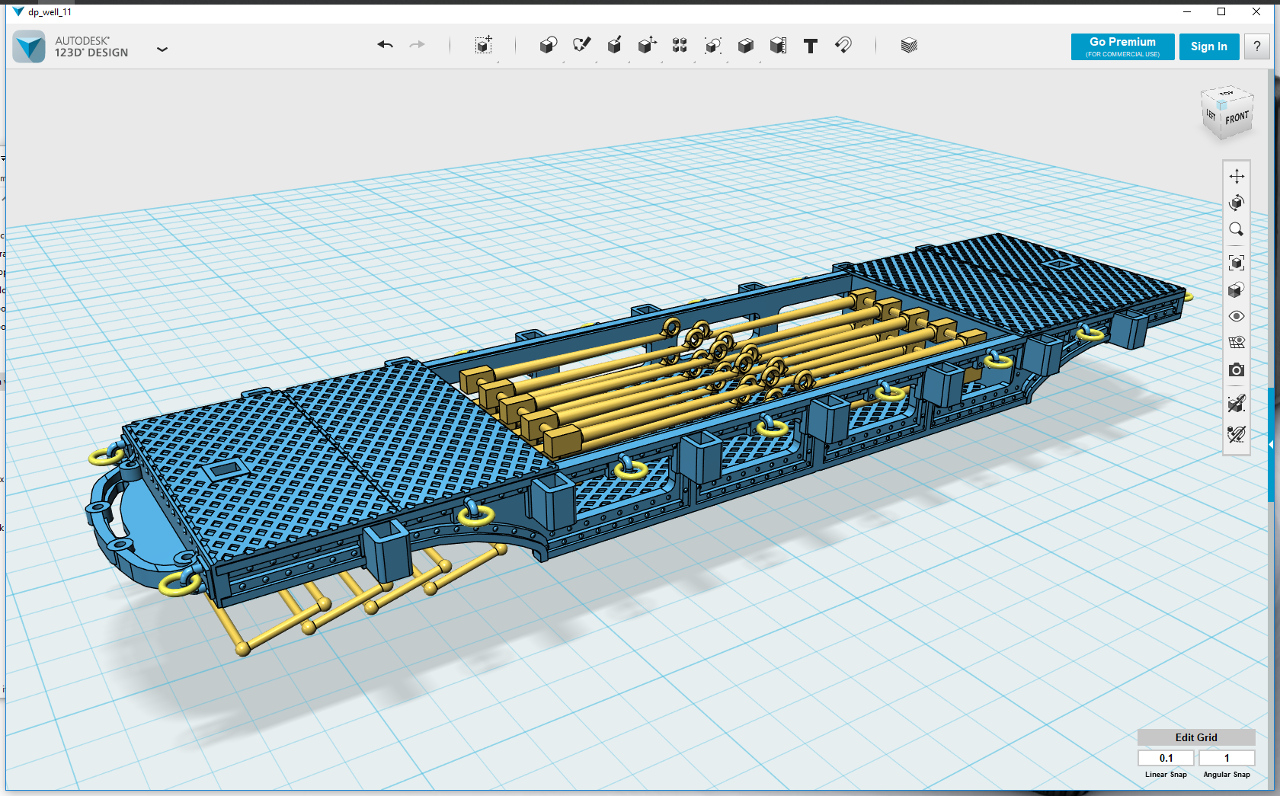Open the Modify tools menu
Screen dimensions: 1280x796
coord(648,45)
